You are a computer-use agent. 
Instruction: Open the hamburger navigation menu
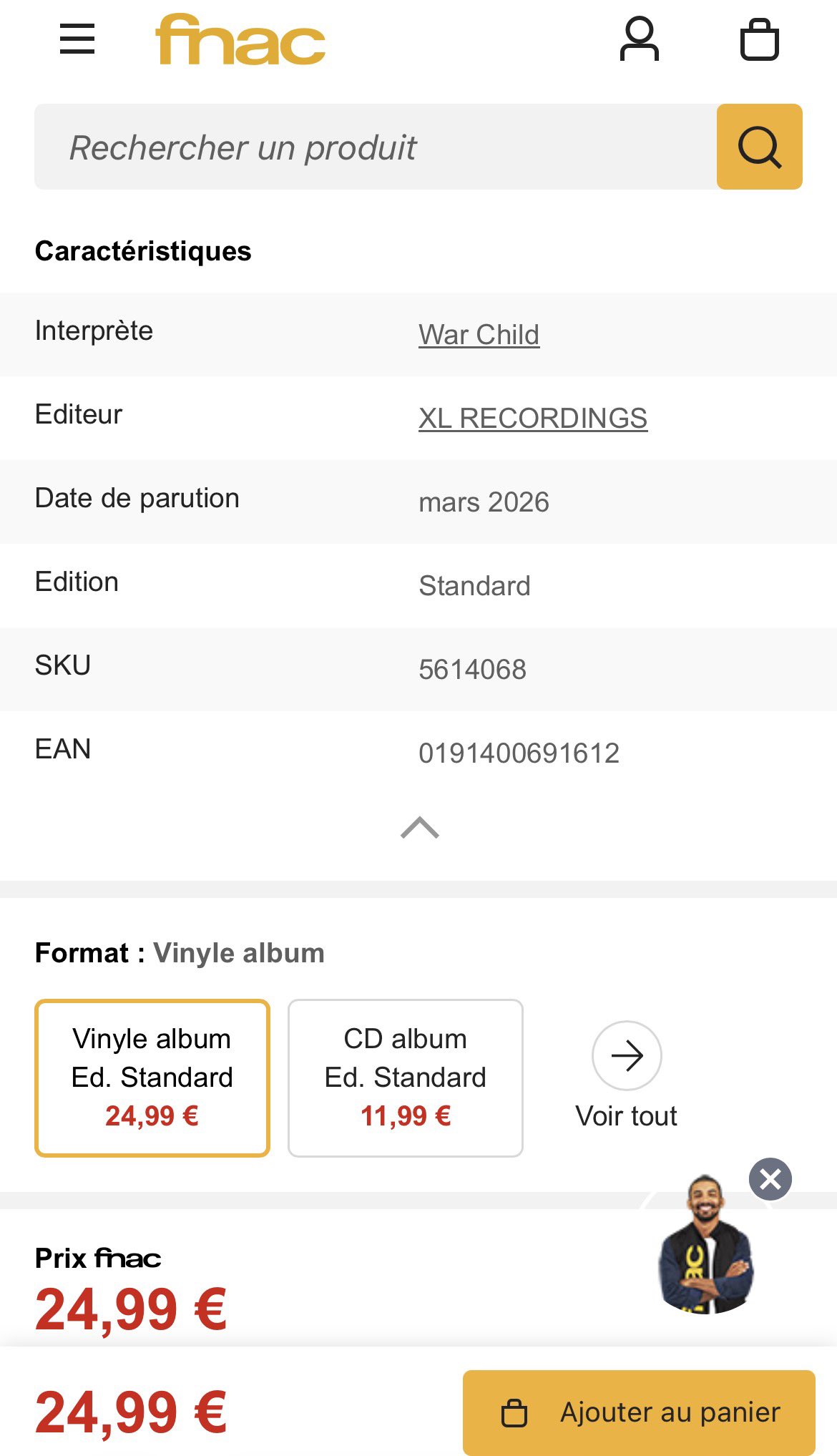click(77, 39)
